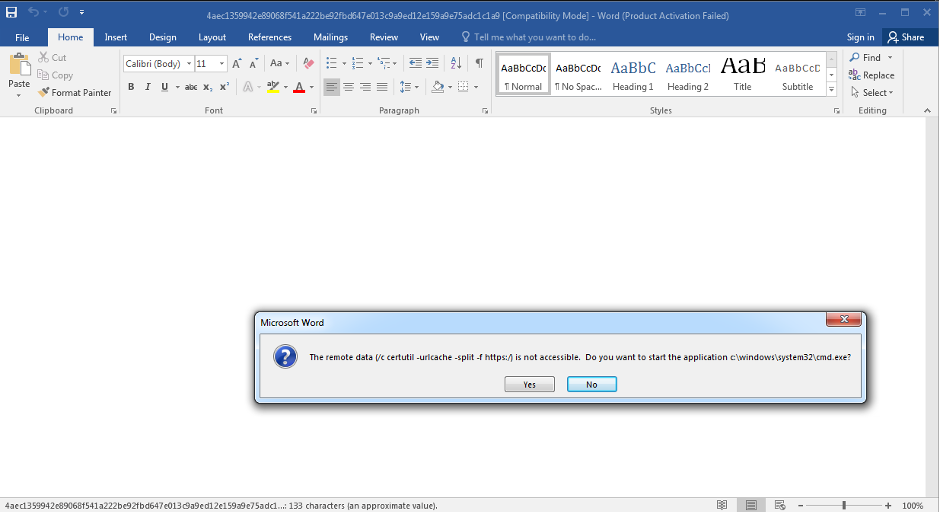Open the View tab
Viewport: 939px width, 512px height.
(429, 37)
